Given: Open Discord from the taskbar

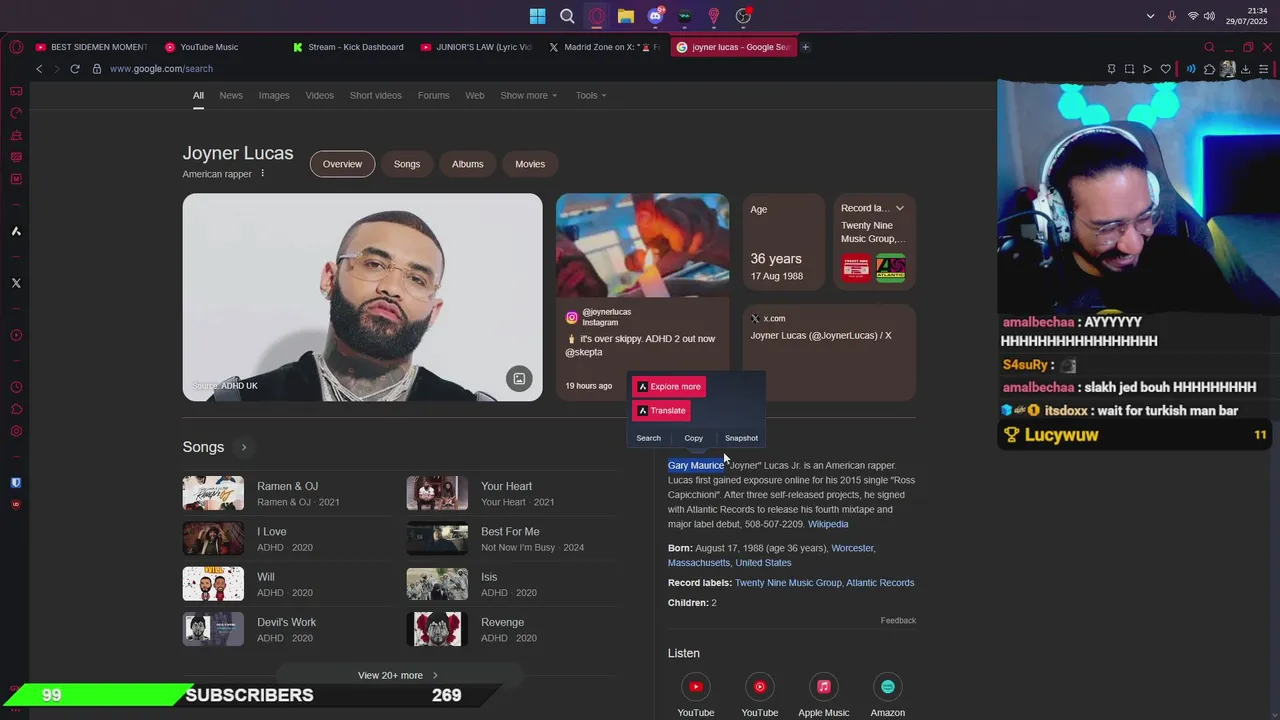Looking at the screenshot, I should coord(656,16).
